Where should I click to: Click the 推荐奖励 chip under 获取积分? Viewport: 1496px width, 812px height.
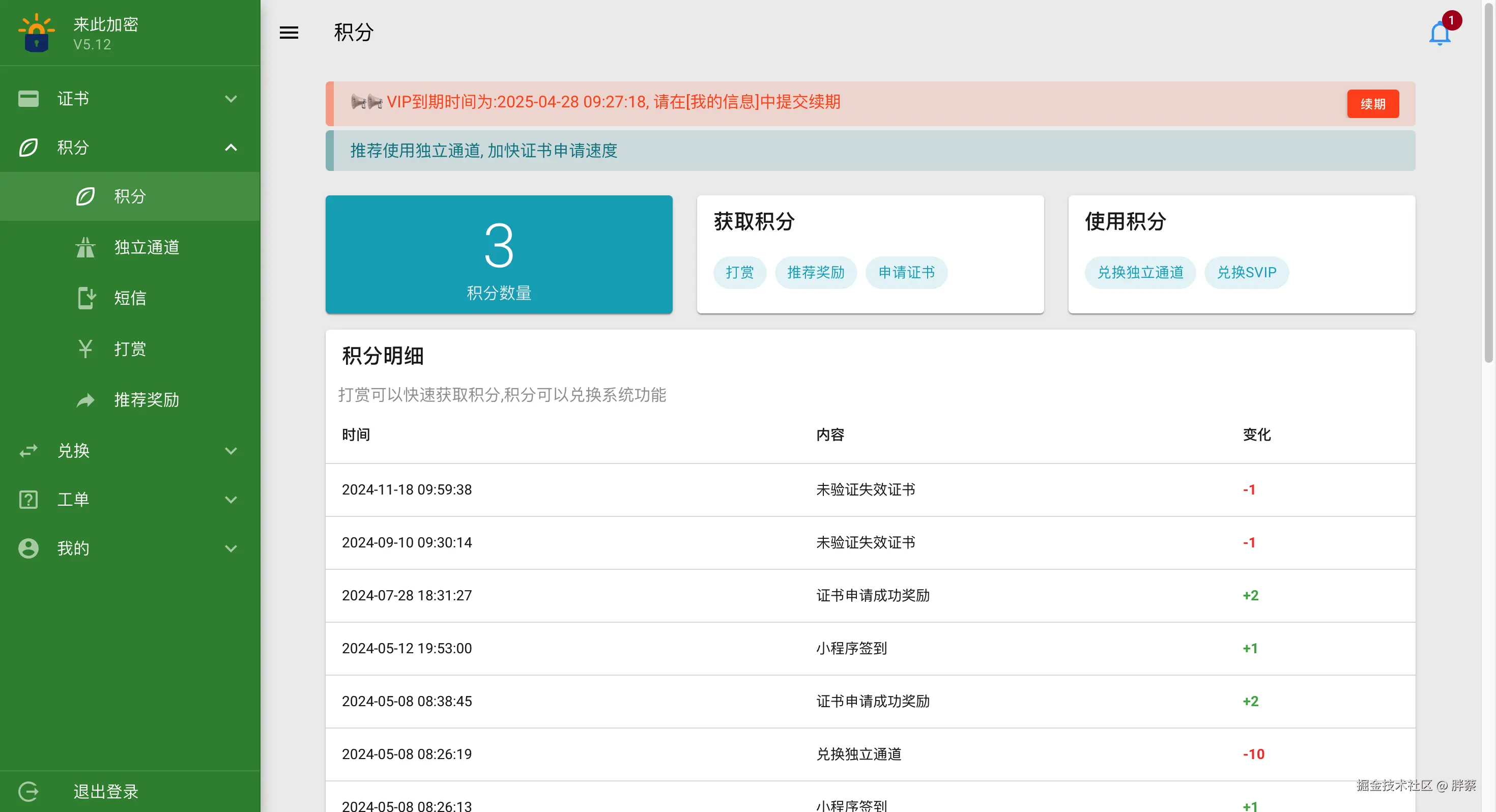[x=815, y=272]
